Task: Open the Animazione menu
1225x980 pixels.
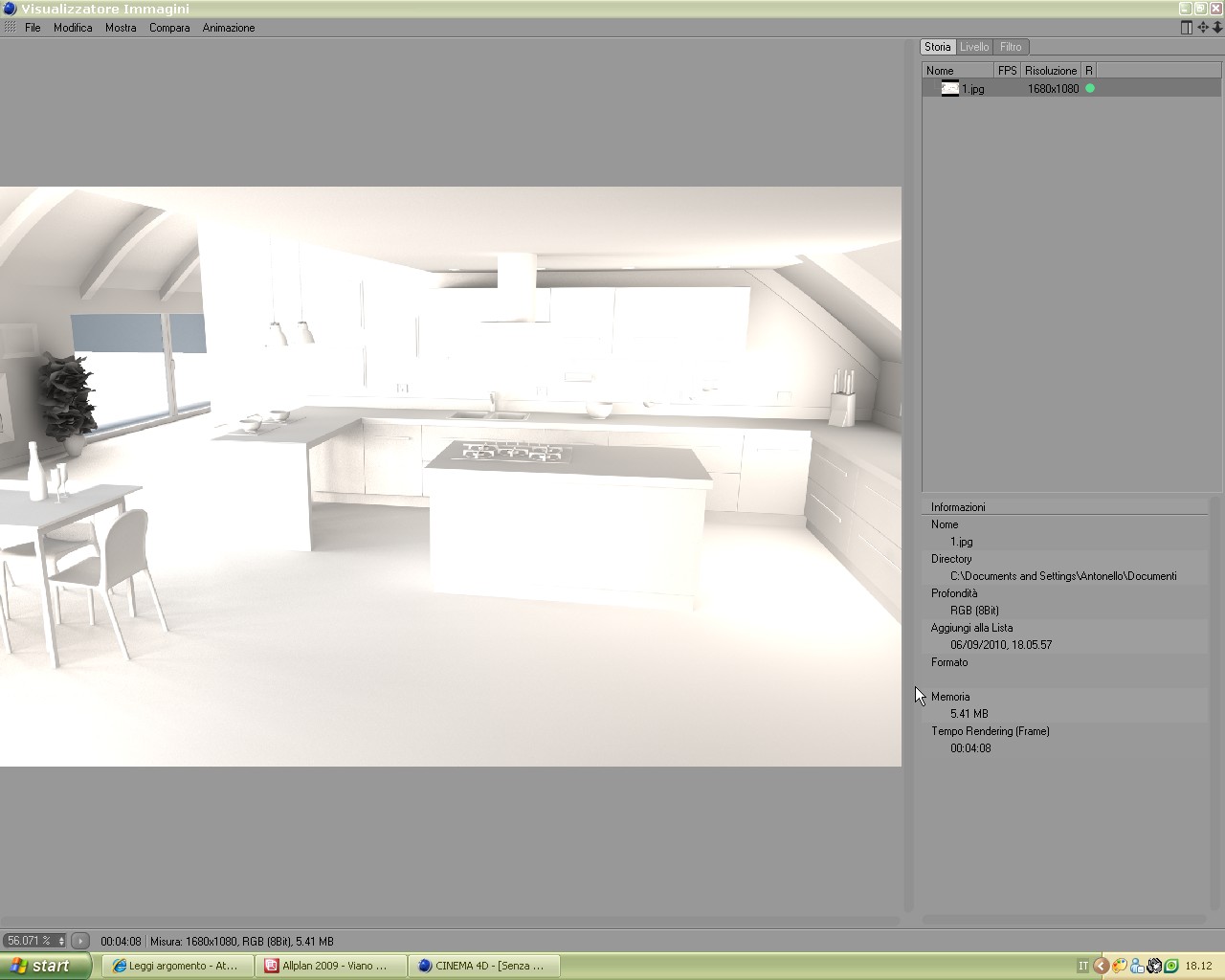Action: pos(229,28)
